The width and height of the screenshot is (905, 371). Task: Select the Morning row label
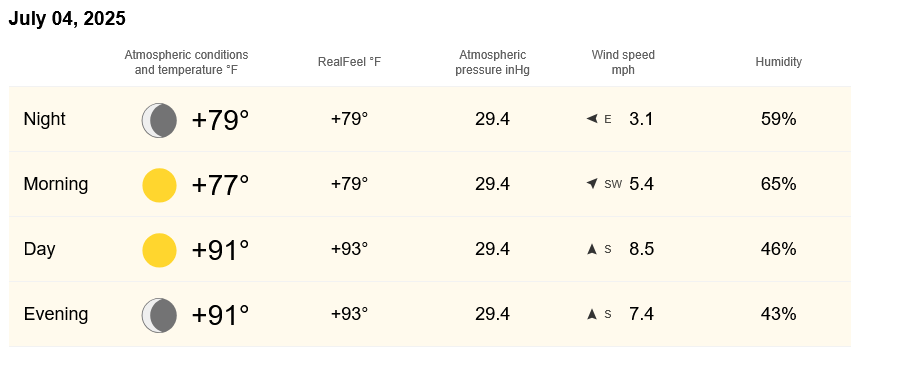[56, 184]
